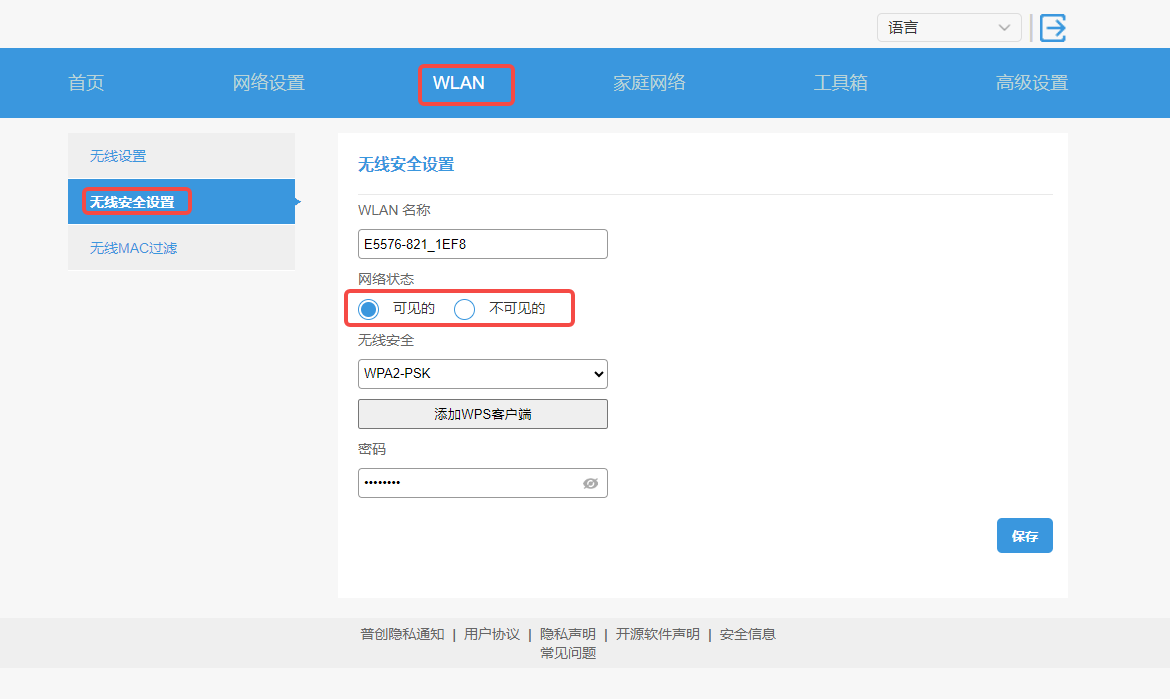This screenshot has height=699, width=1170.
Task: Switch to the 高级设置 tab
Action: pyautogui.click(x=1031, y=83)
